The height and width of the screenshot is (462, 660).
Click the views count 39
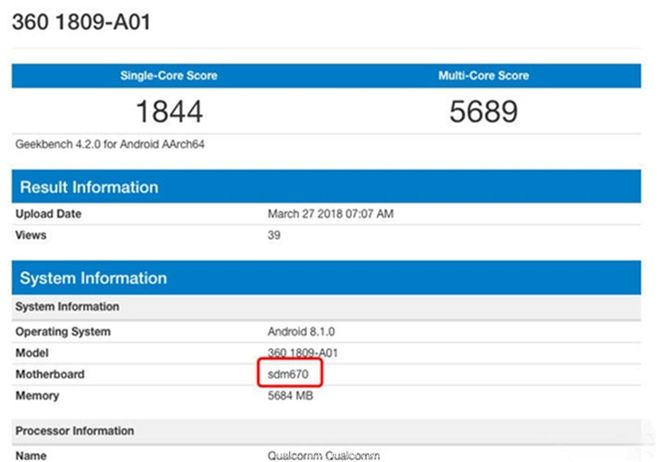[275, 235]
